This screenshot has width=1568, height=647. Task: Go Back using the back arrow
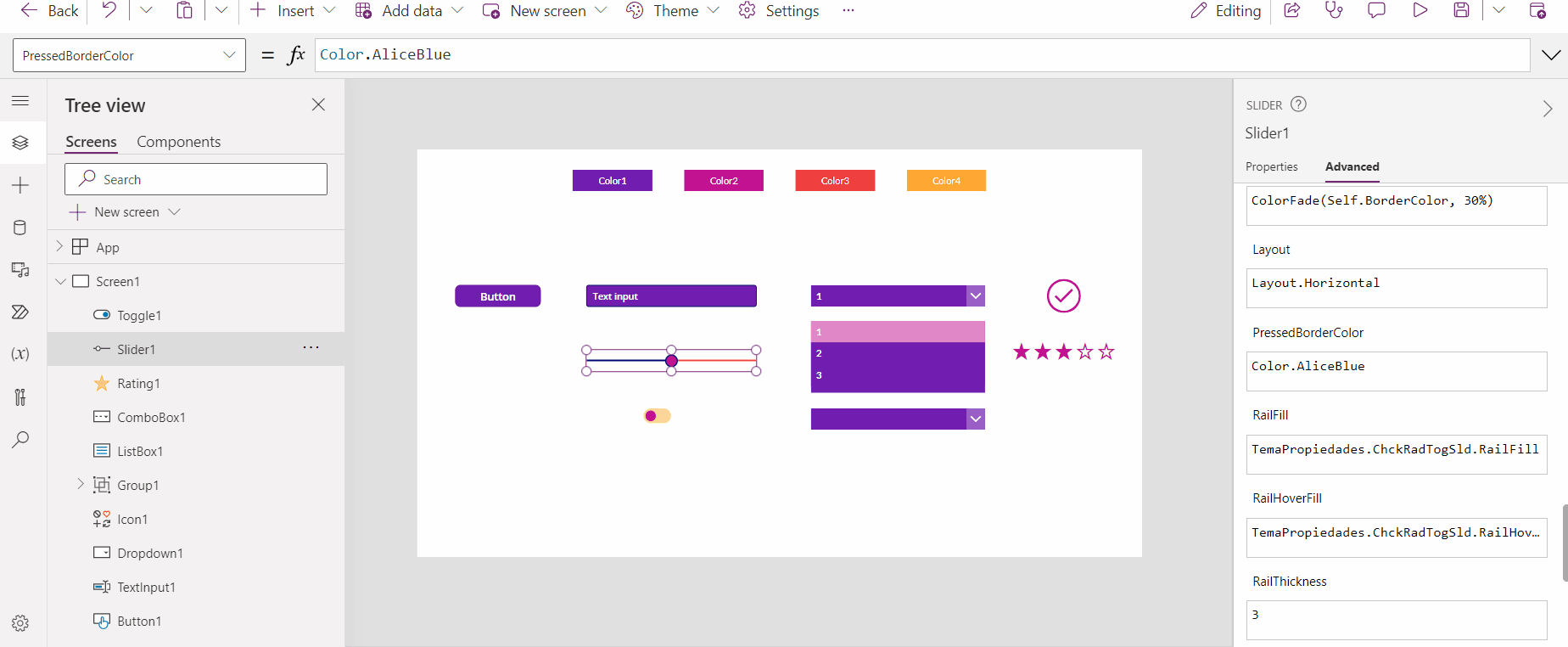coord(49,10)
